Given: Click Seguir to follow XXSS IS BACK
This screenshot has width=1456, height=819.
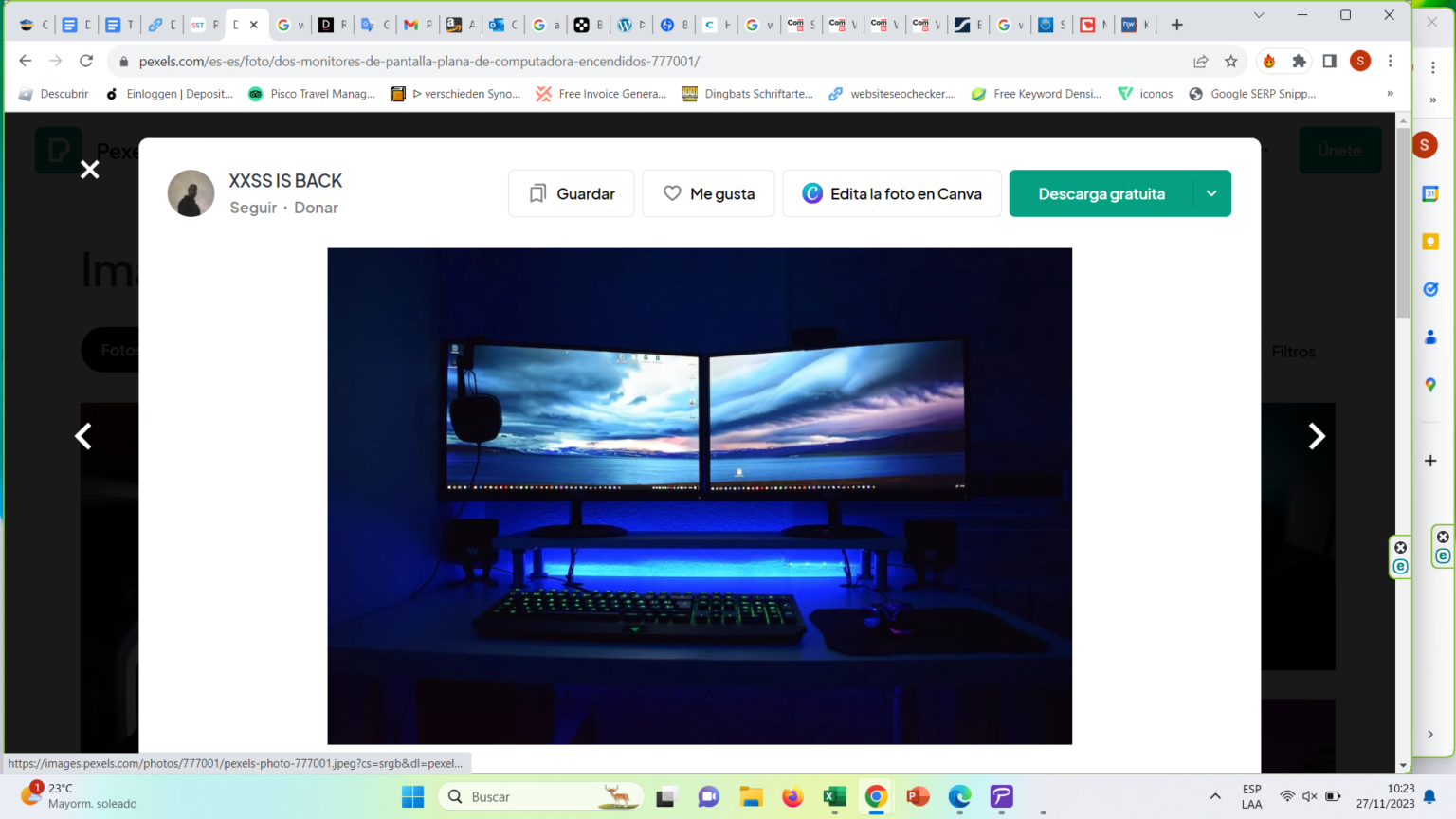Looking at the screenshot, I should (252, 207).
